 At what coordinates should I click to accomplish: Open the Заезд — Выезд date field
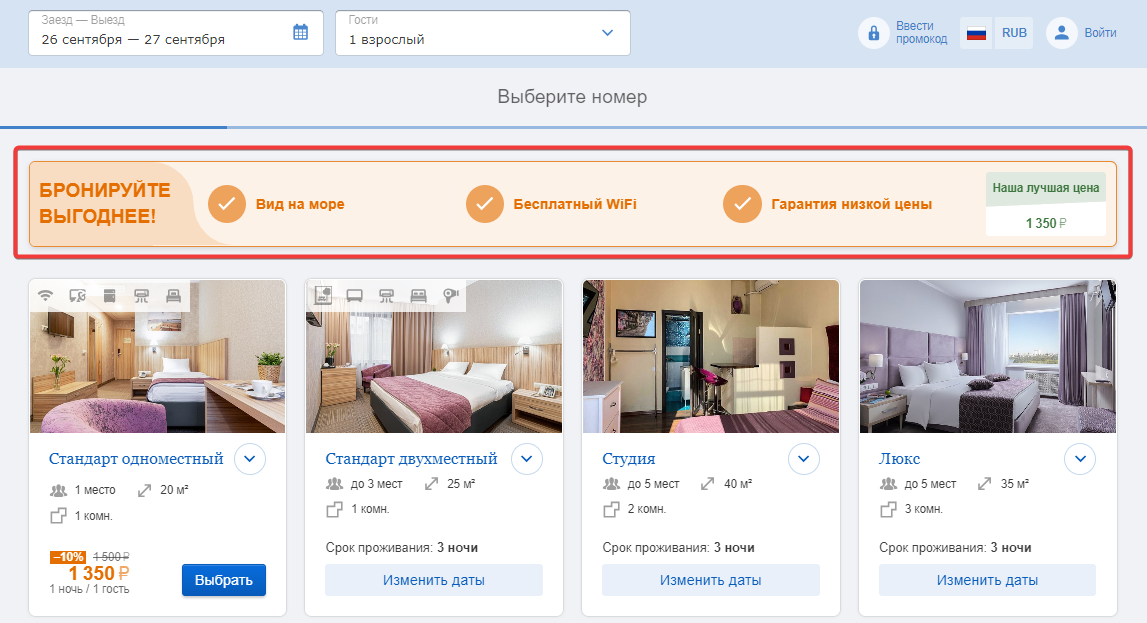[x=176, y=33]
